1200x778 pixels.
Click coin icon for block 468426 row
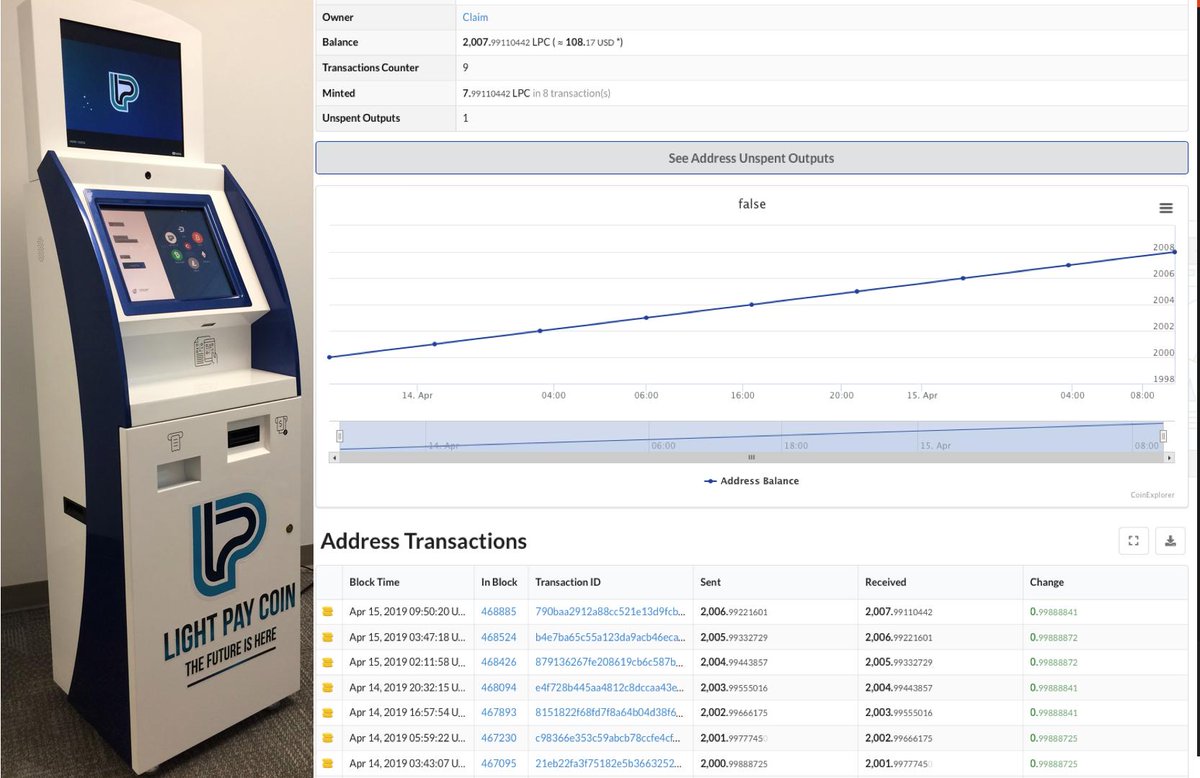point(326,662)
